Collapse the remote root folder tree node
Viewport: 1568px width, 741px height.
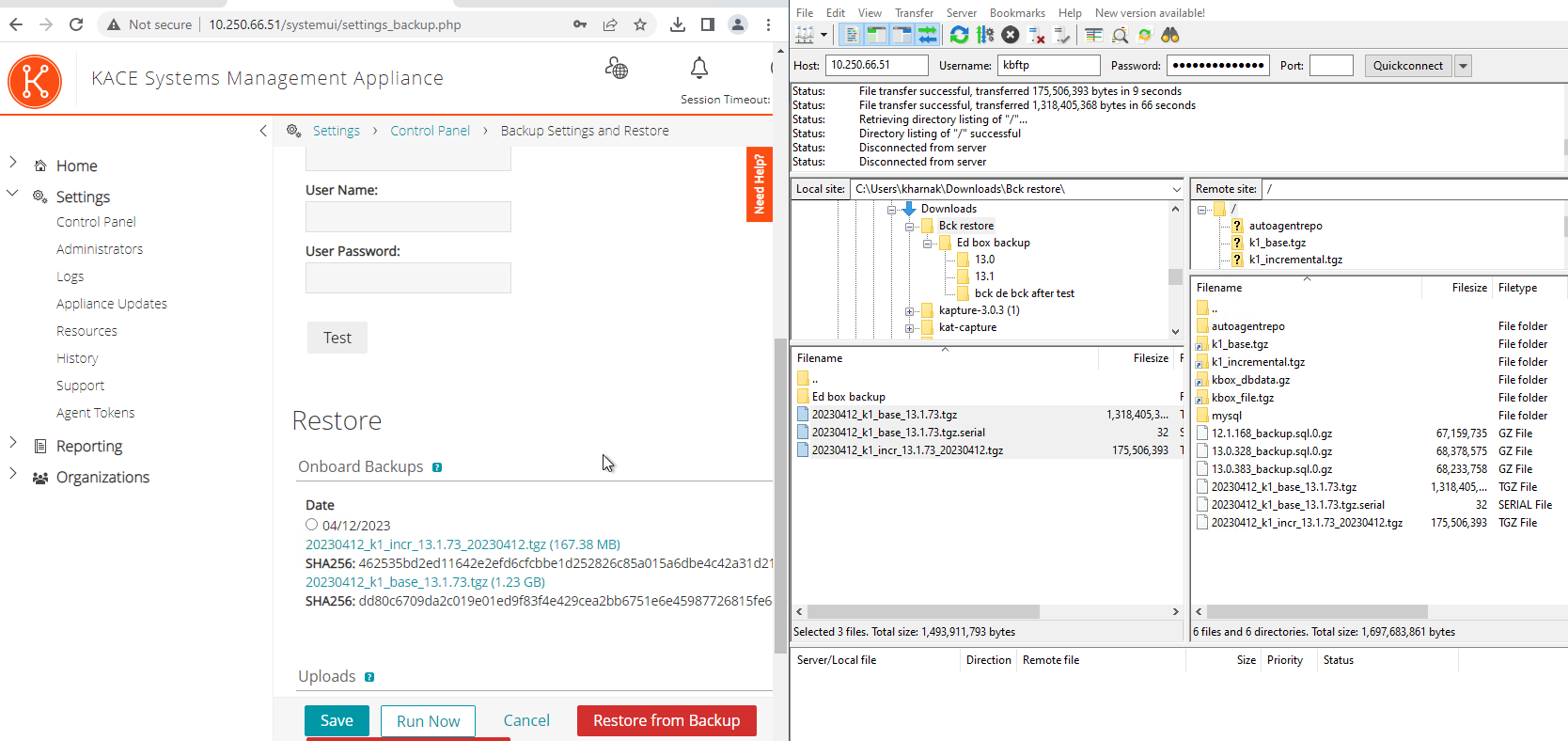pyautogui.click(x=1202, y=210)
